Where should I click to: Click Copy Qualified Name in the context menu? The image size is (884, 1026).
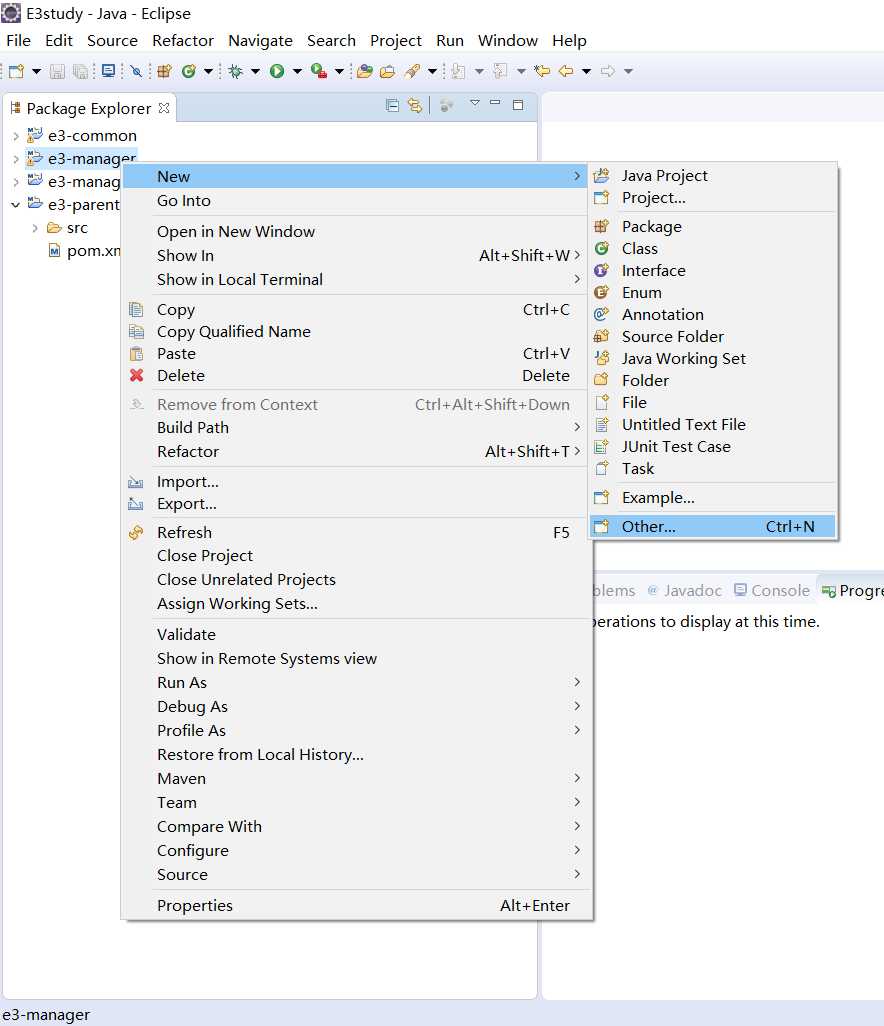point(357,332)
